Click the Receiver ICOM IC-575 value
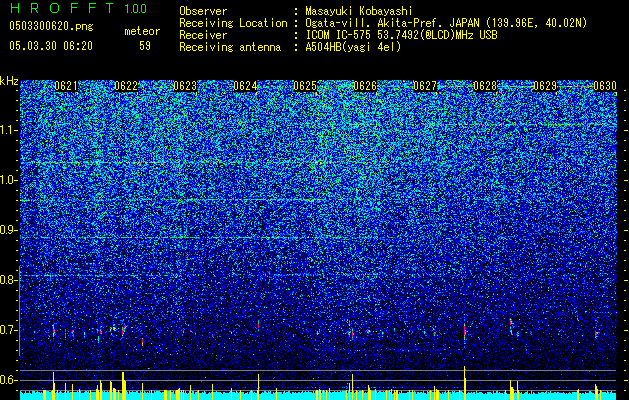 (401, 35)
